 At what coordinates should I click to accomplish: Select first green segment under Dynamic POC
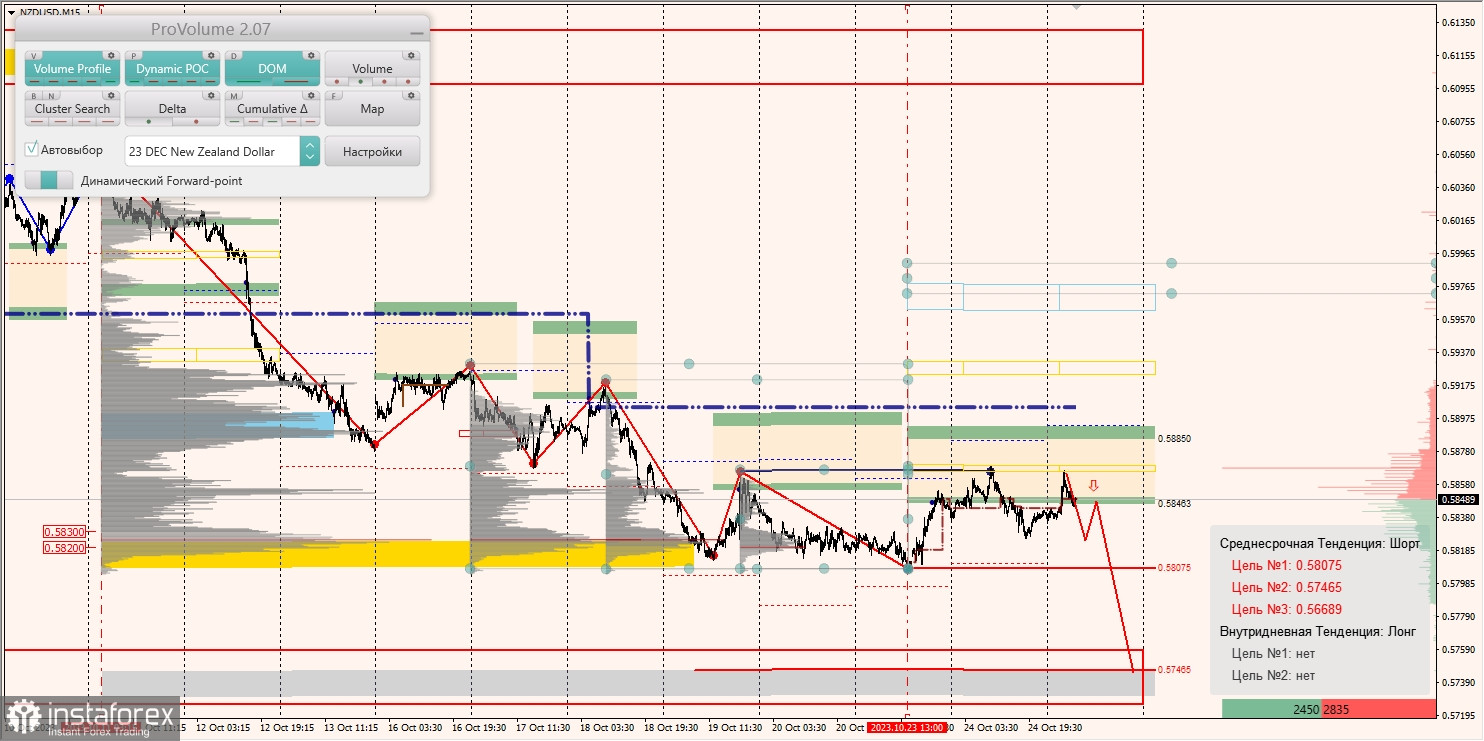pos(134,81)
